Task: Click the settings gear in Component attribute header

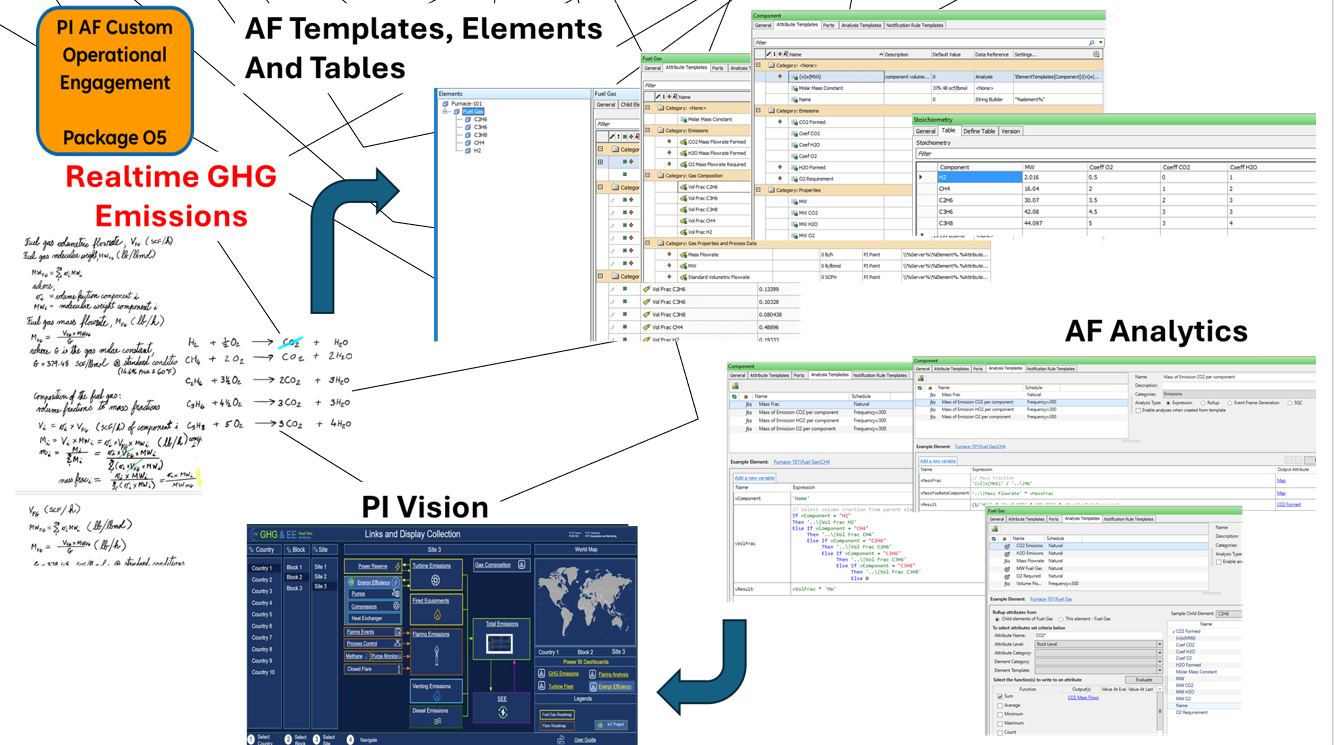Action: point(1096,54)
